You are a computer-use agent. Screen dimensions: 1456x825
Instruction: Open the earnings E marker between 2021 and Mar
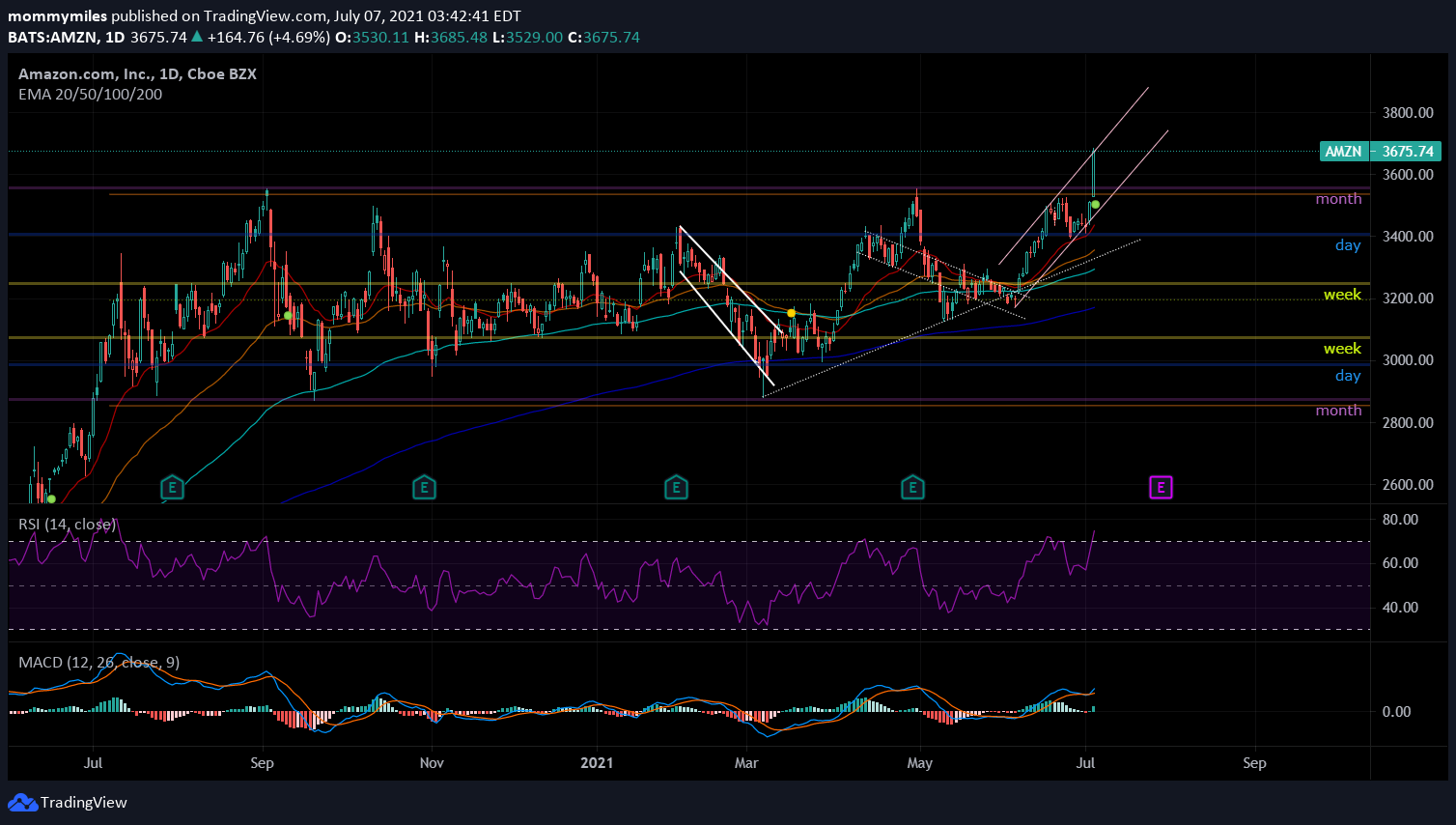[676, 487]
